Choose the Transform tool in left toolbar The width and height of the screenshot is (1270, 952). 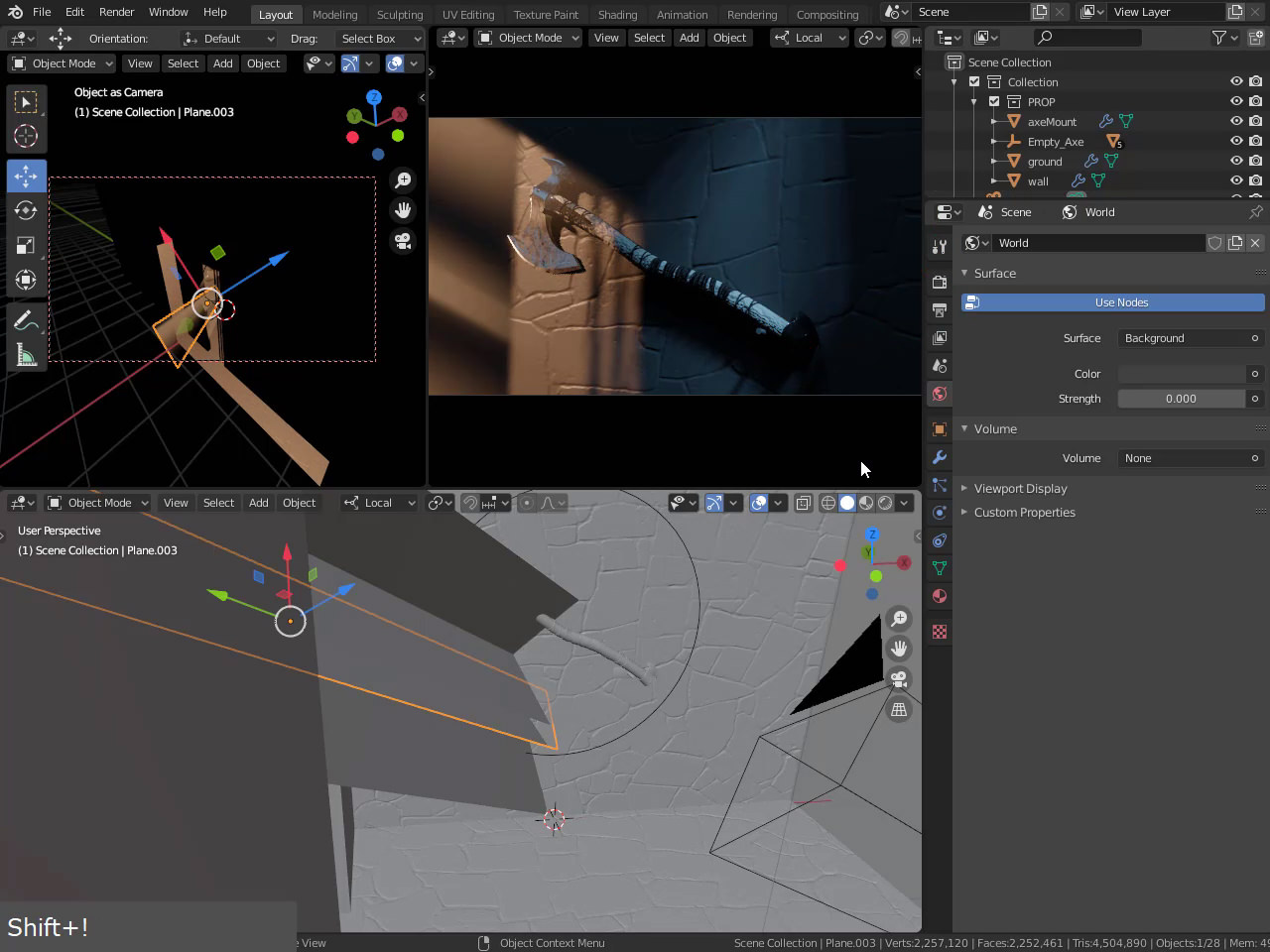point(26,280)
